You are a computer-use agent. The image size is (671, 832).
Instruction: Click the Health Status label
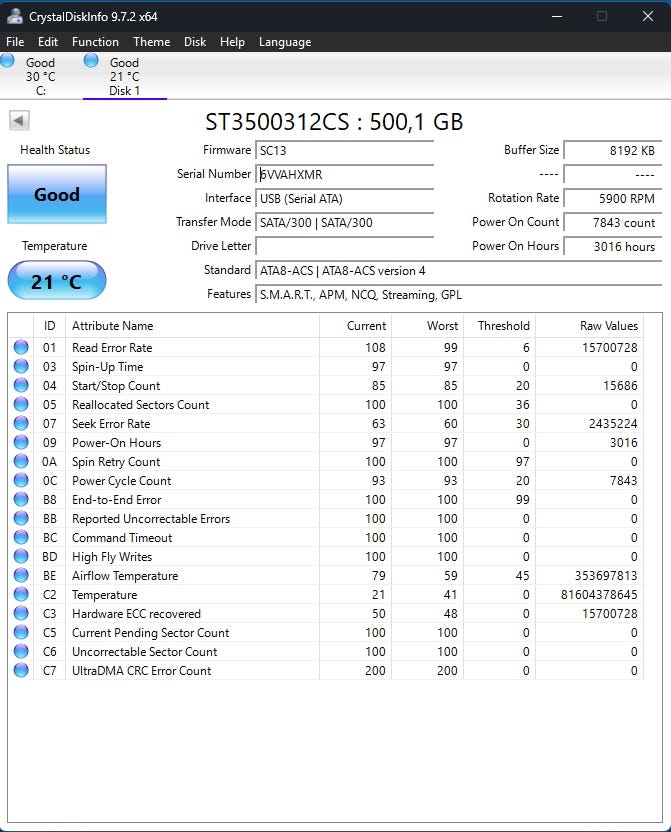[x=55, y=150]
